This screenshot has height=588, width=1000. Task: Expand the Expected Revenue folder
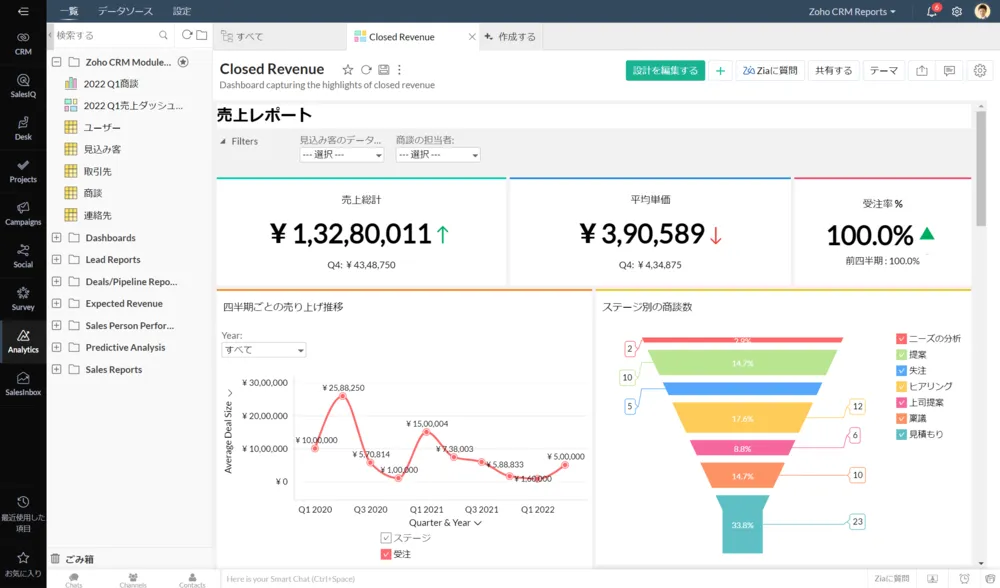pos(57,304)
